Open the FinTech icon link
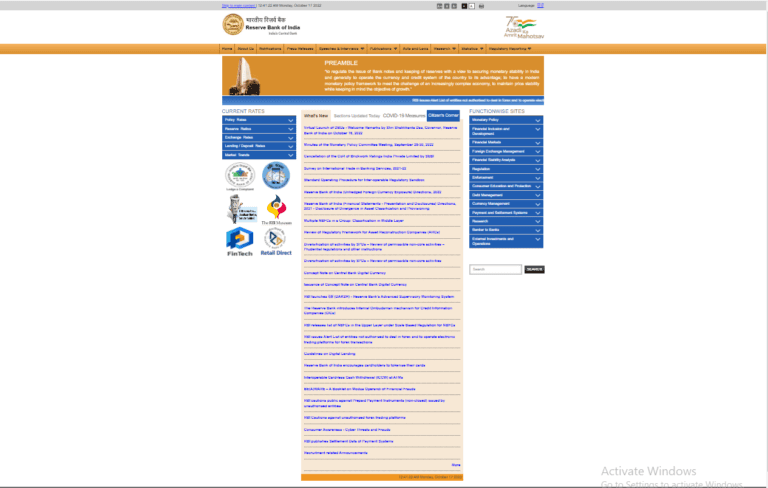This screenshot has height=488, width=768. pyautogui.click(x=239, y=240)
